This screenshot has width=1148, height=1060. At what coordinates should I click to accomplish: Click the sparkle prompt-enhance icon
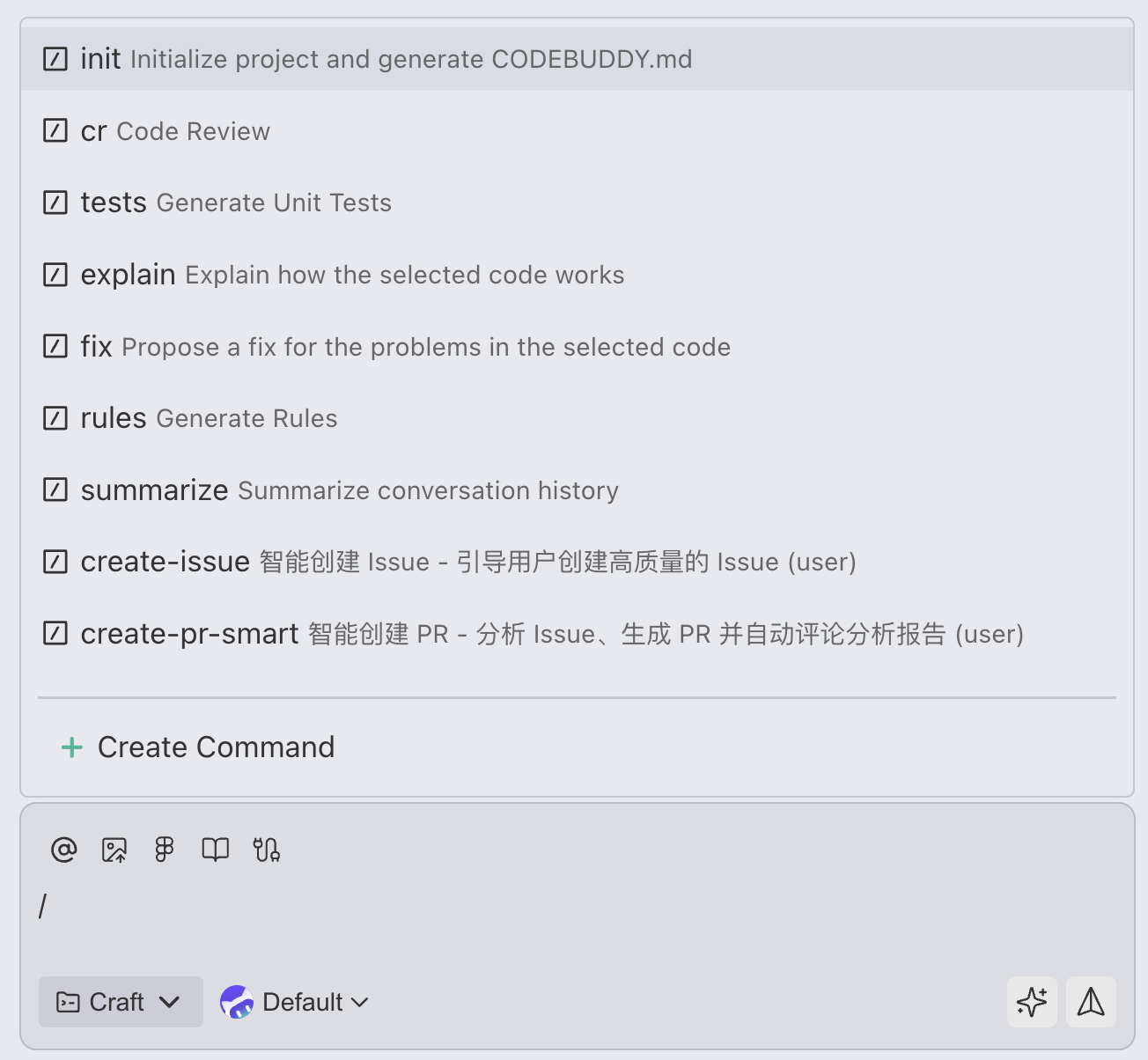(x=1032, y=1001)
